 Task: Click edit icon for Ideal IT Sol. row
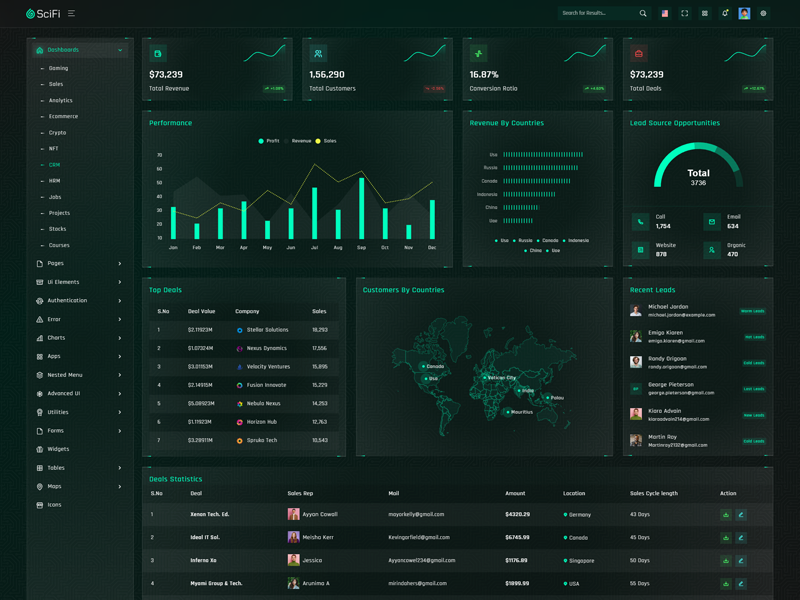(x=741, y=538)
